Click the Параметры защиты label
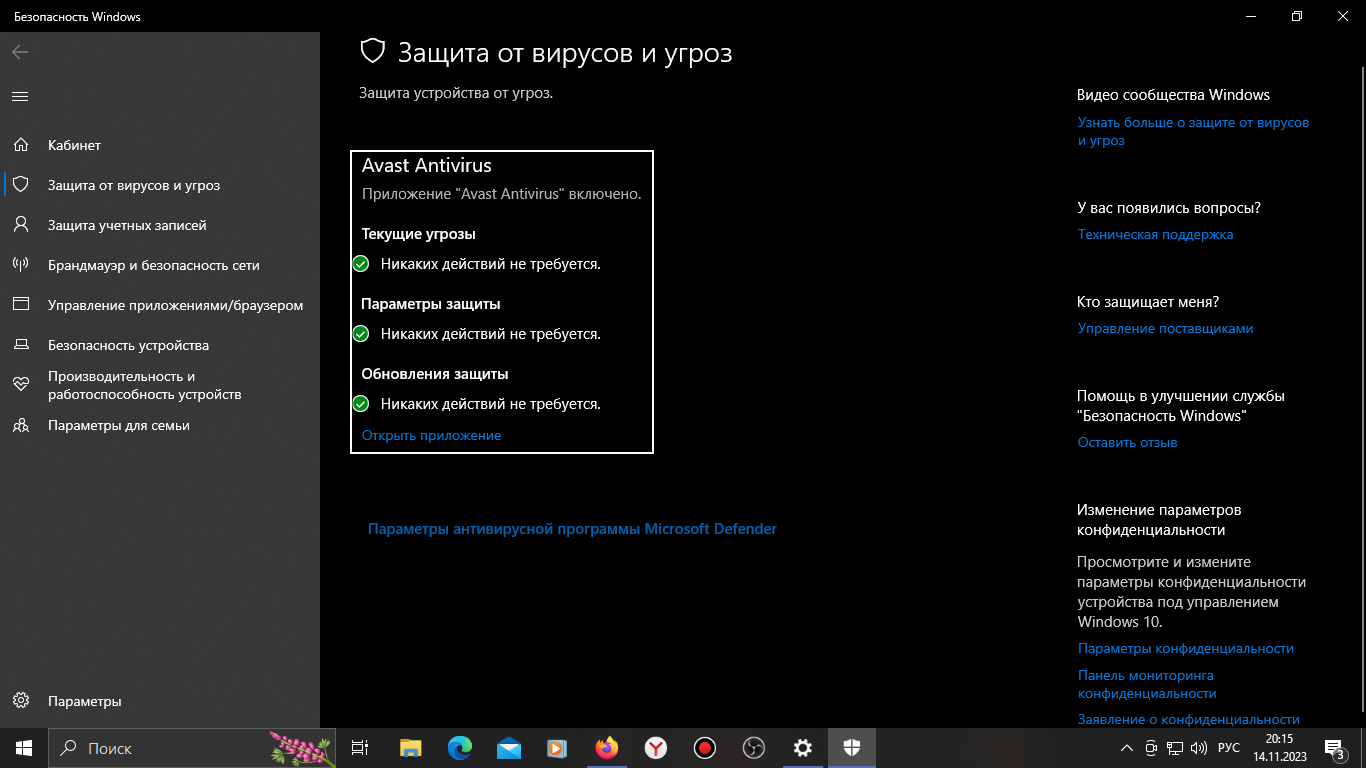 click(x=431, y=304)
